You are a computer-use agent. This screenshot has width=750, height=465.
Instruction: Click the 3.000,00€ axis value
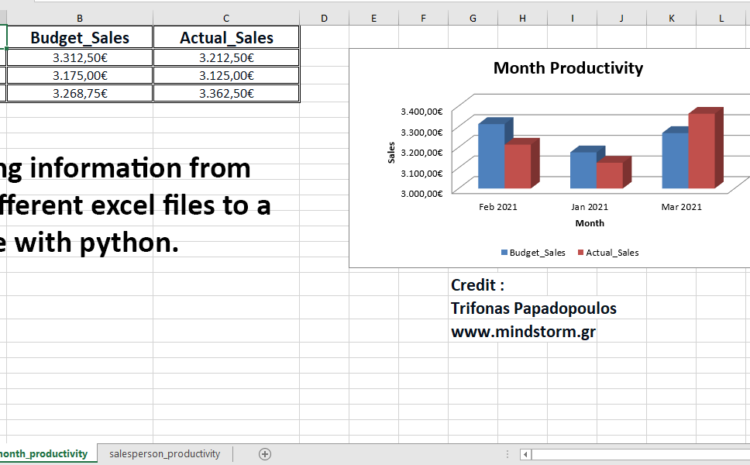point(421,193)
